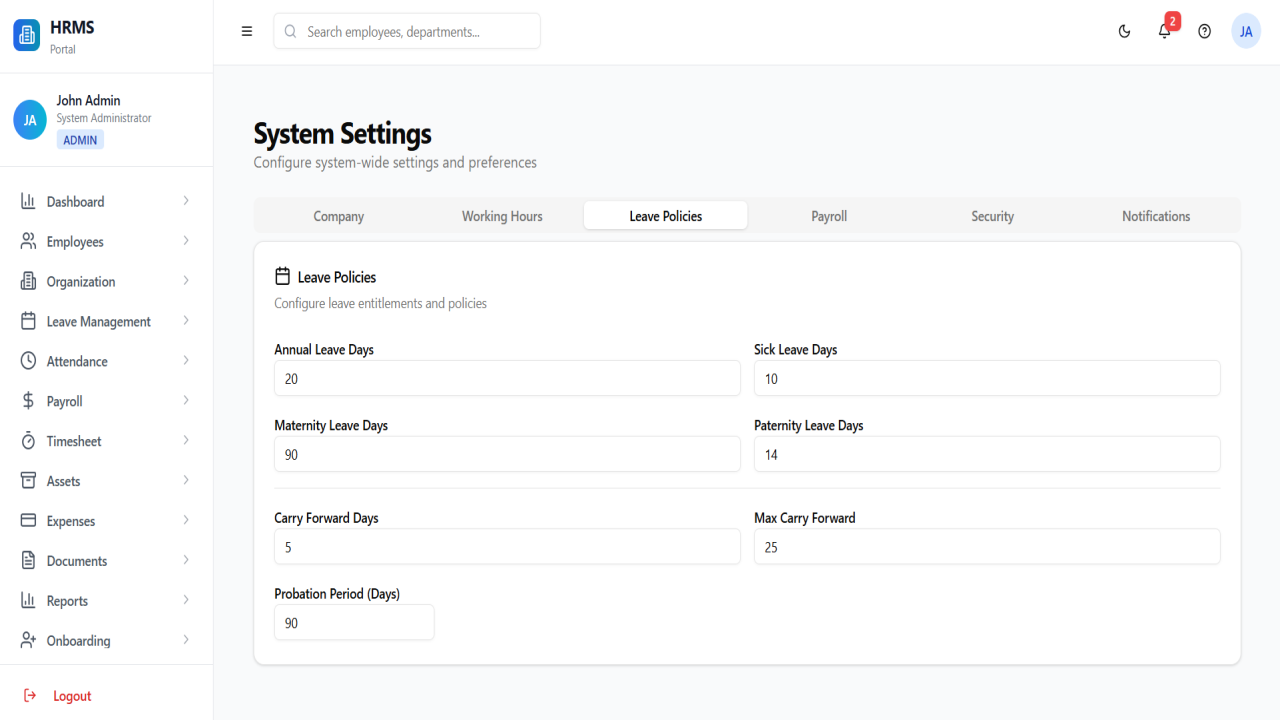Collapse sidebar using the hamburger menu icon
1280x720 pixels.
tap(247, 32)
